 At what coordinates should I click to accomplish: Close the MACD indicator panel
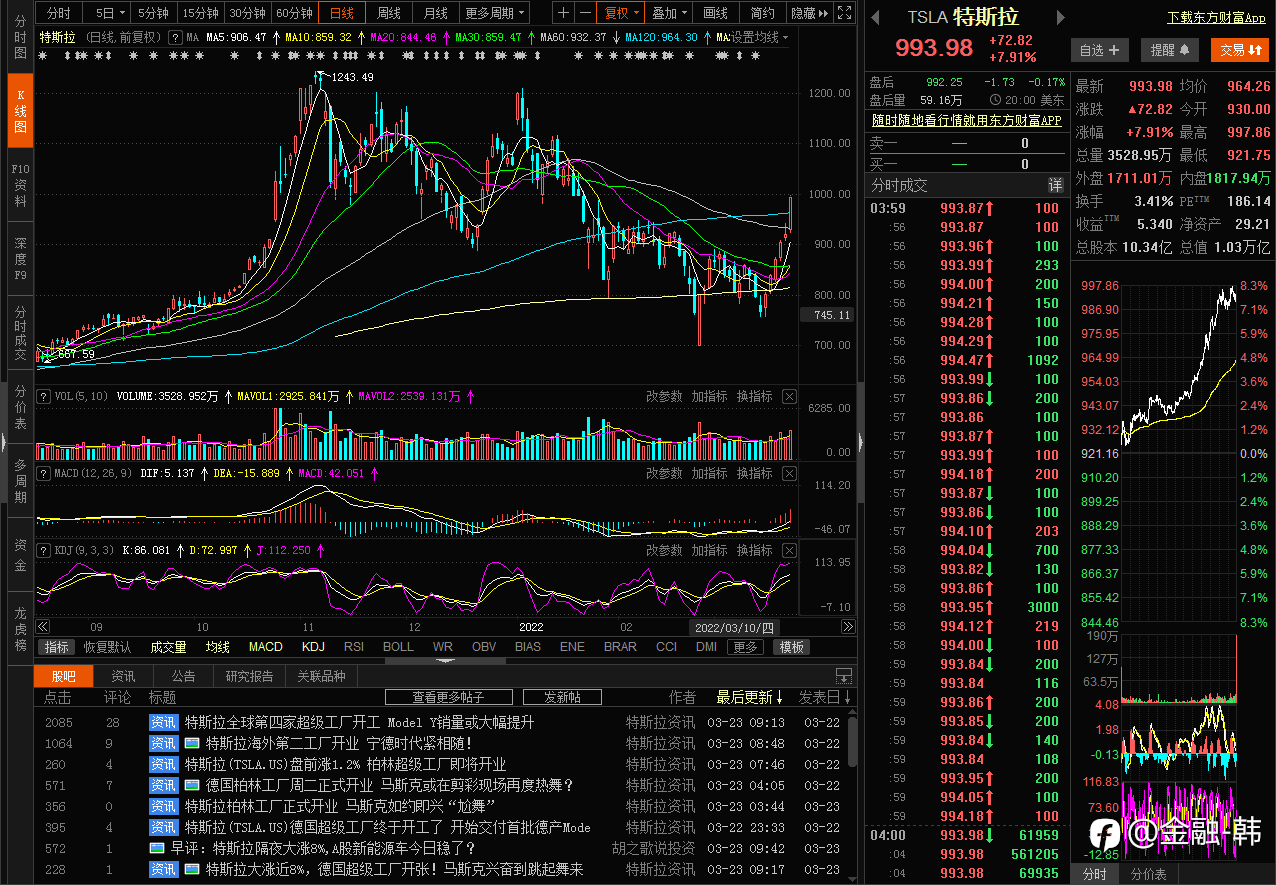click(789, 473)
